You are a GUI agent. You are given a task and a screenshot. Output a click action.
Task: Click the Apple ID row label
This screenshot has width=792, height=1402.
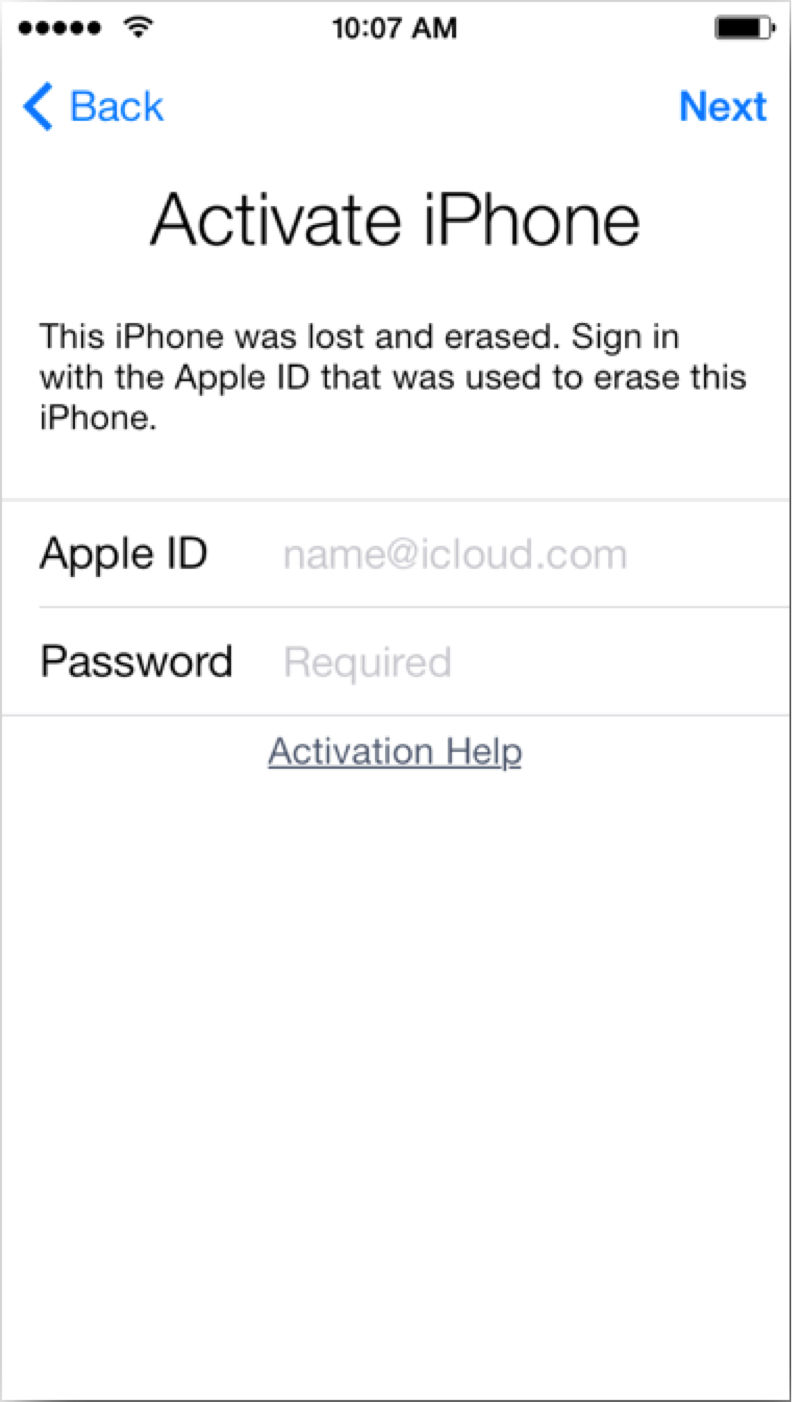124,554
